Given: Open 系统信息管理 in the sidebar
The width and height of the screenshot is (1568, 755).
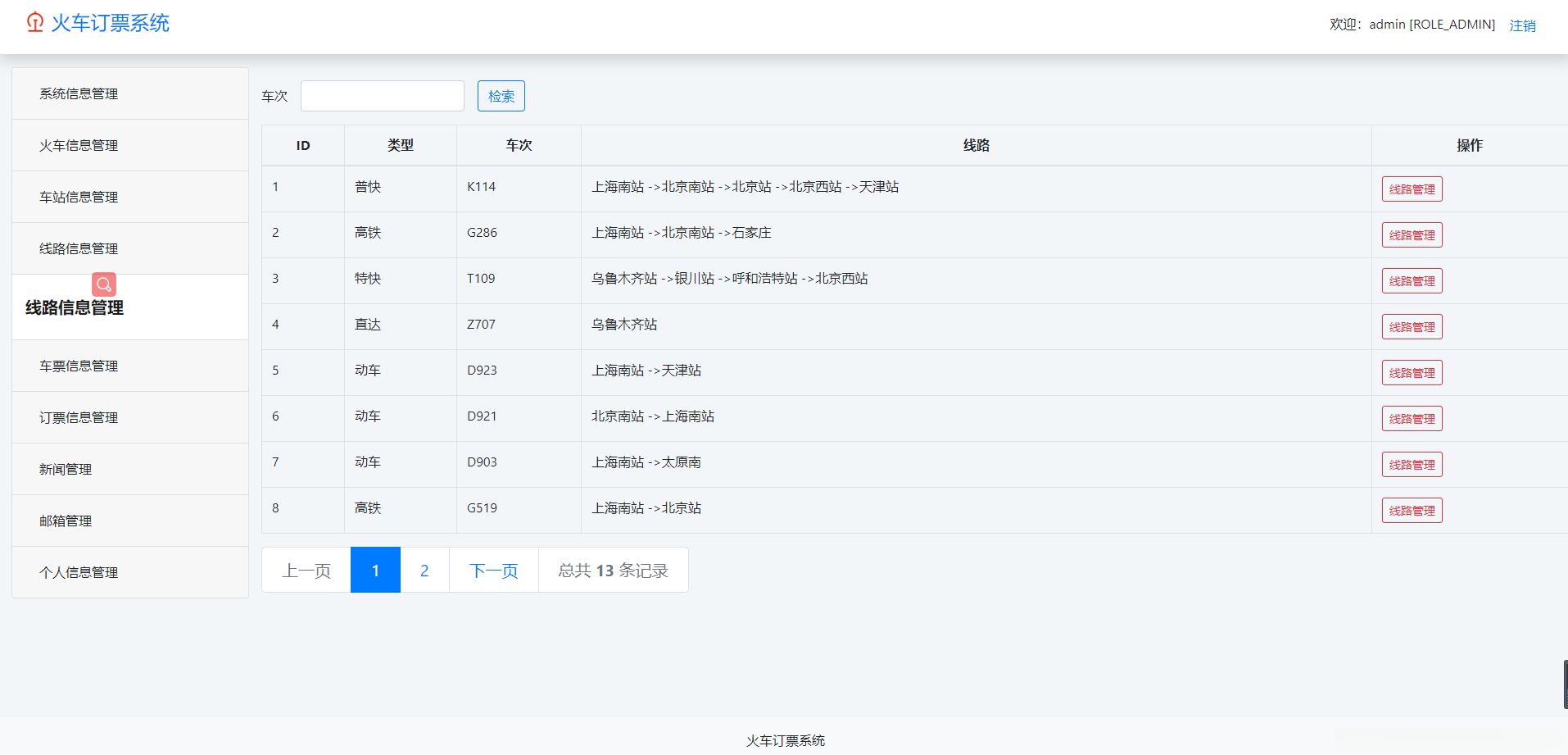Looking at the screenshot, I should 78,93.
